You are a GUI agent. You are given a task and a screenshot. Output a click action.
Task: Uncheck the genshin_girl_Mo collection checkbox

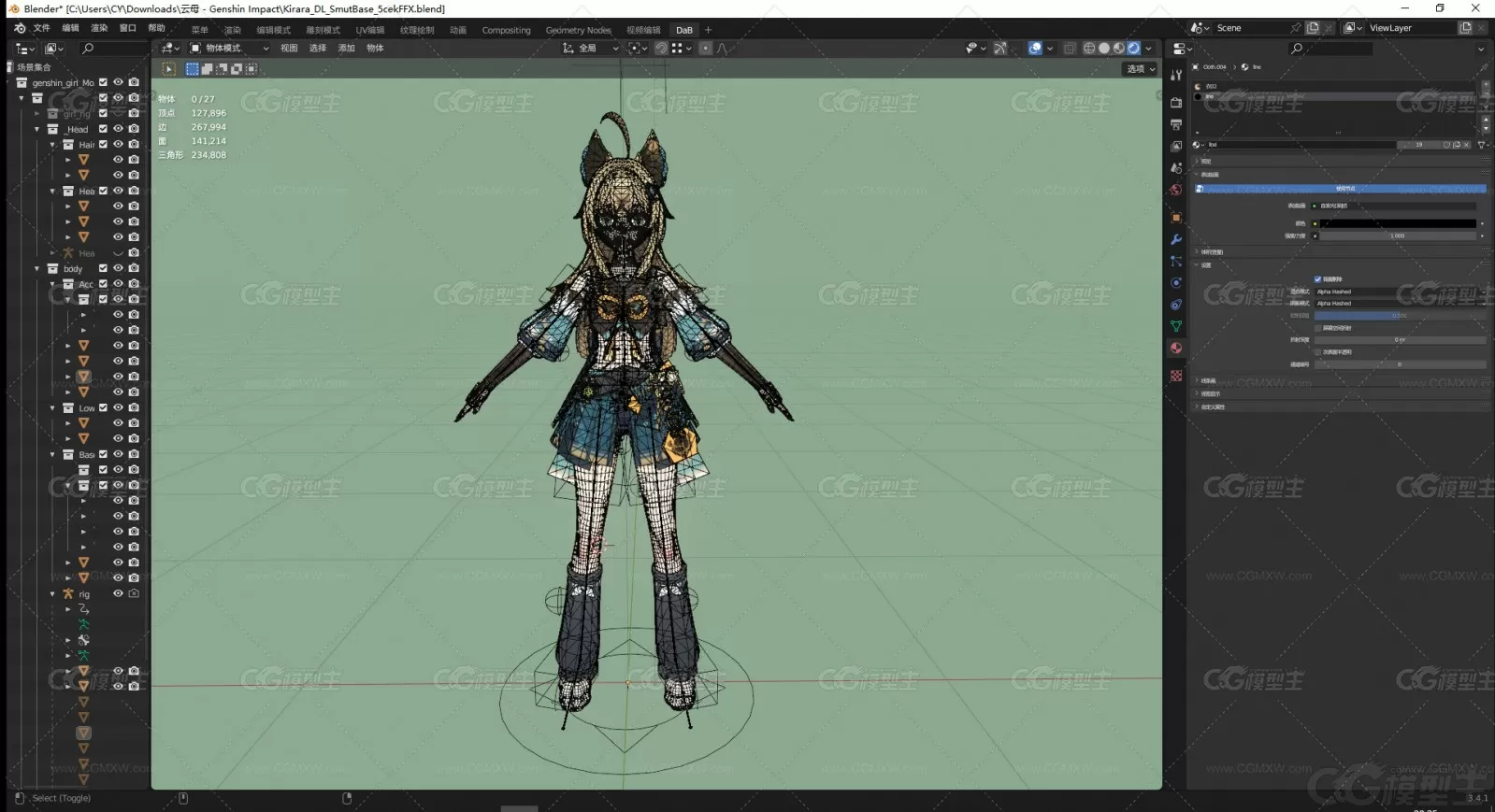point(103,82)
